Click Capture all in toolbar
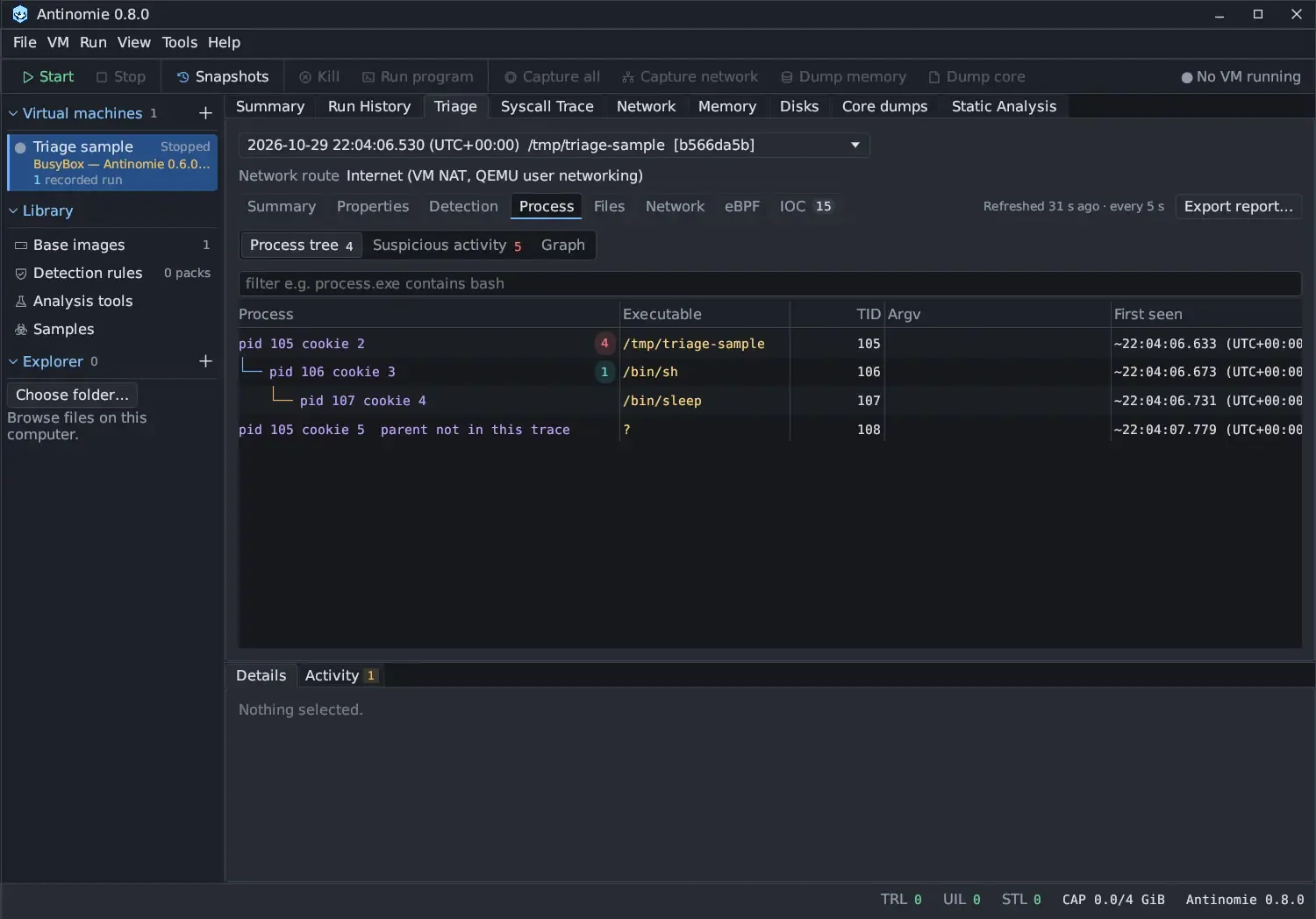The width and height of the screenshot is (1316, 919). tap(552, 77)
